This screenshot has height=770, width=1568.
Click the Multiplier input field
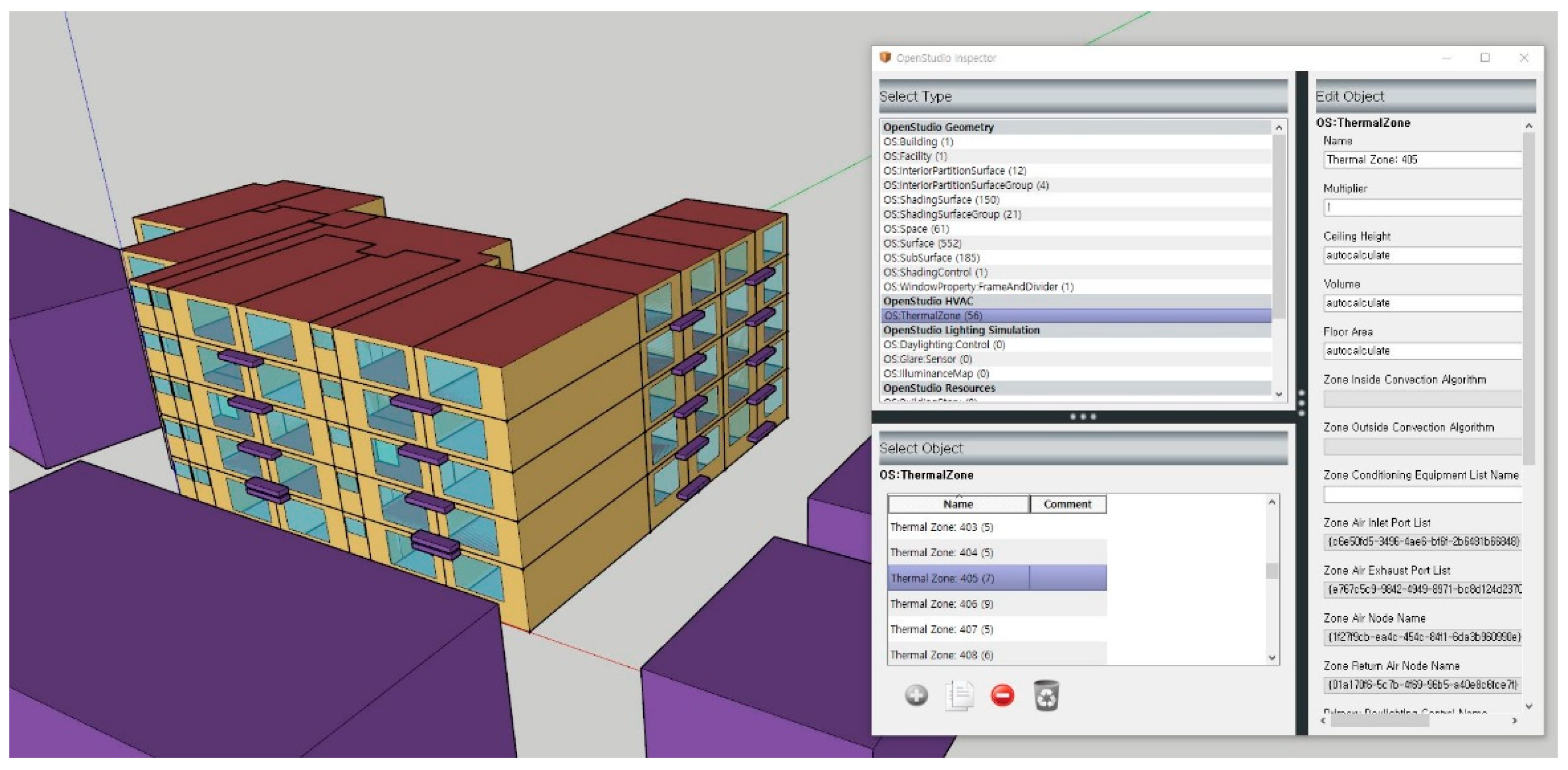pos(1421,208)
